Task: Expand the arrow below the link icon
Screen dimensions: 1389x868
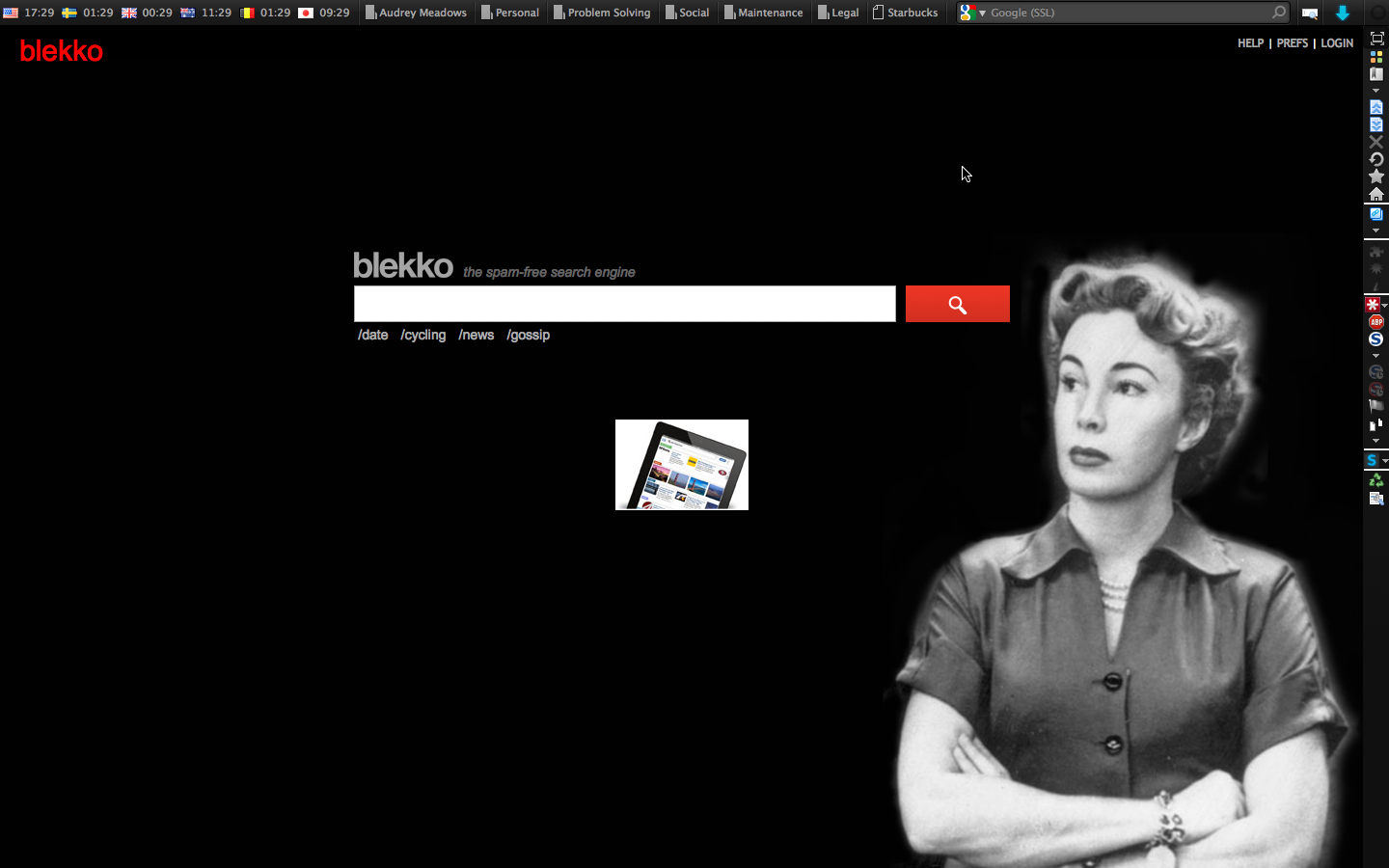Action: click(x=1375, y=231)
